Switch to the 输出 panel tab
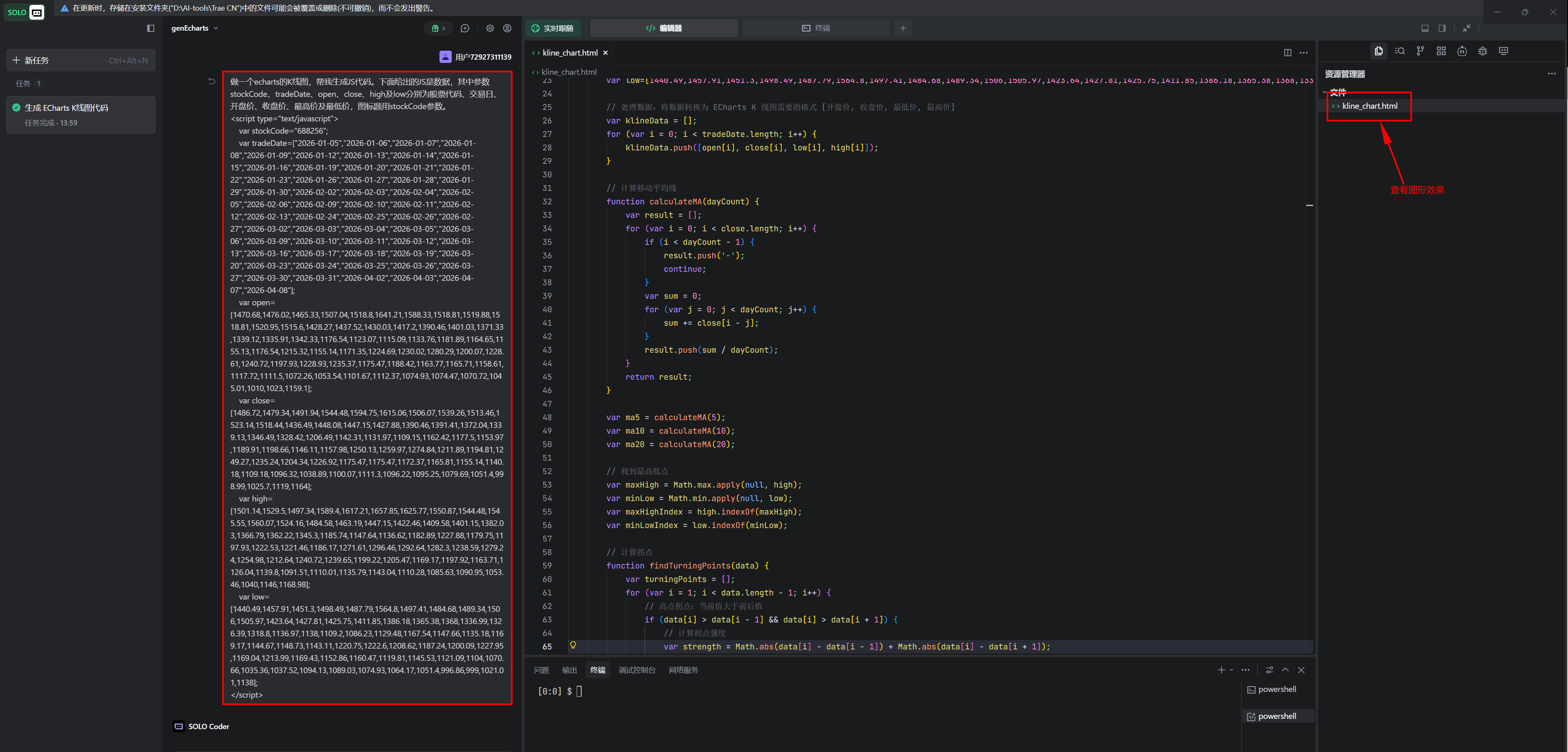The image size is (1568, 752). pyautogui.click(x=570, y=670)
